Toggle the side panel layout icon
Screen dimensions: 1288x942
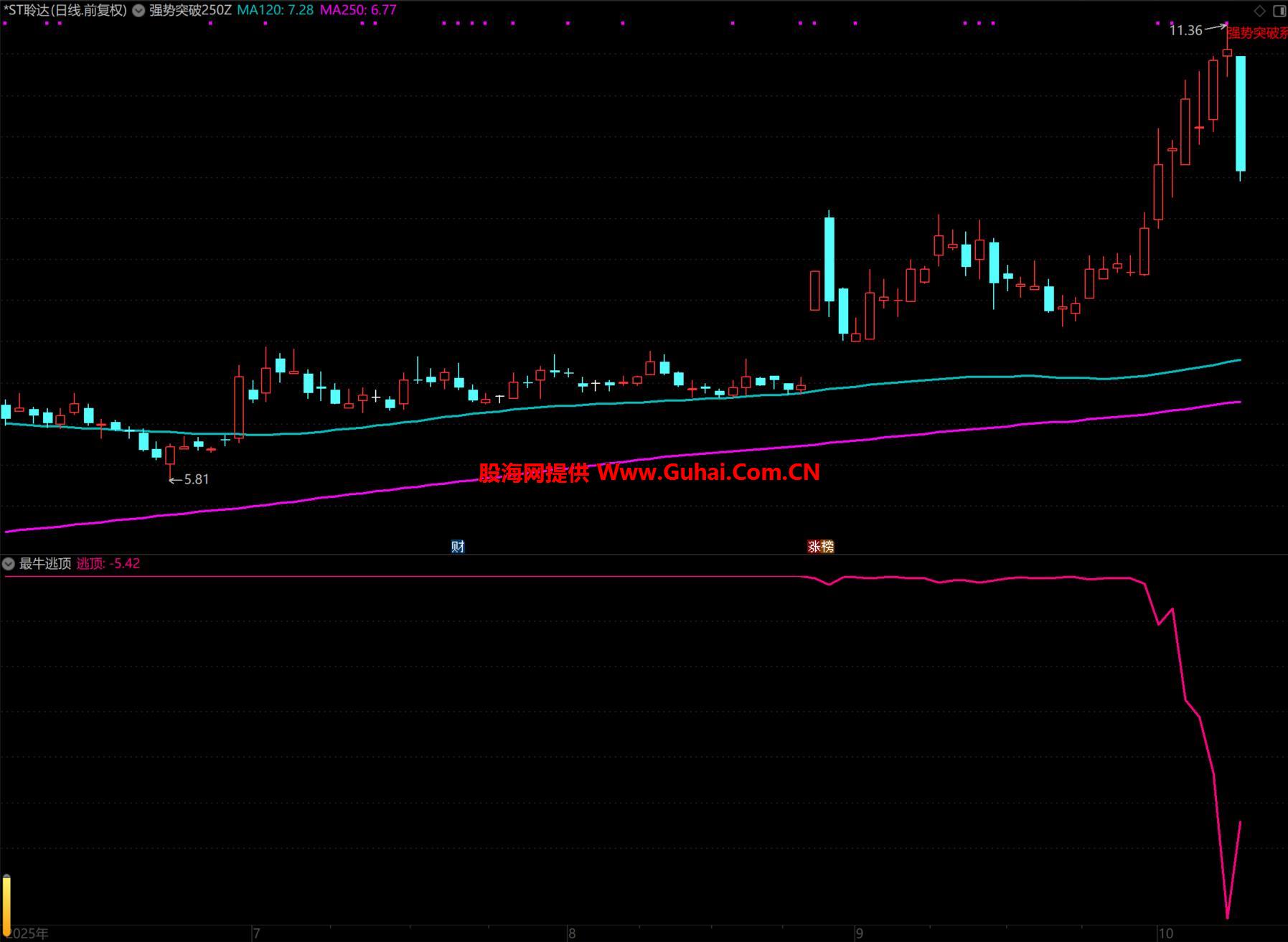point(1279,11)
